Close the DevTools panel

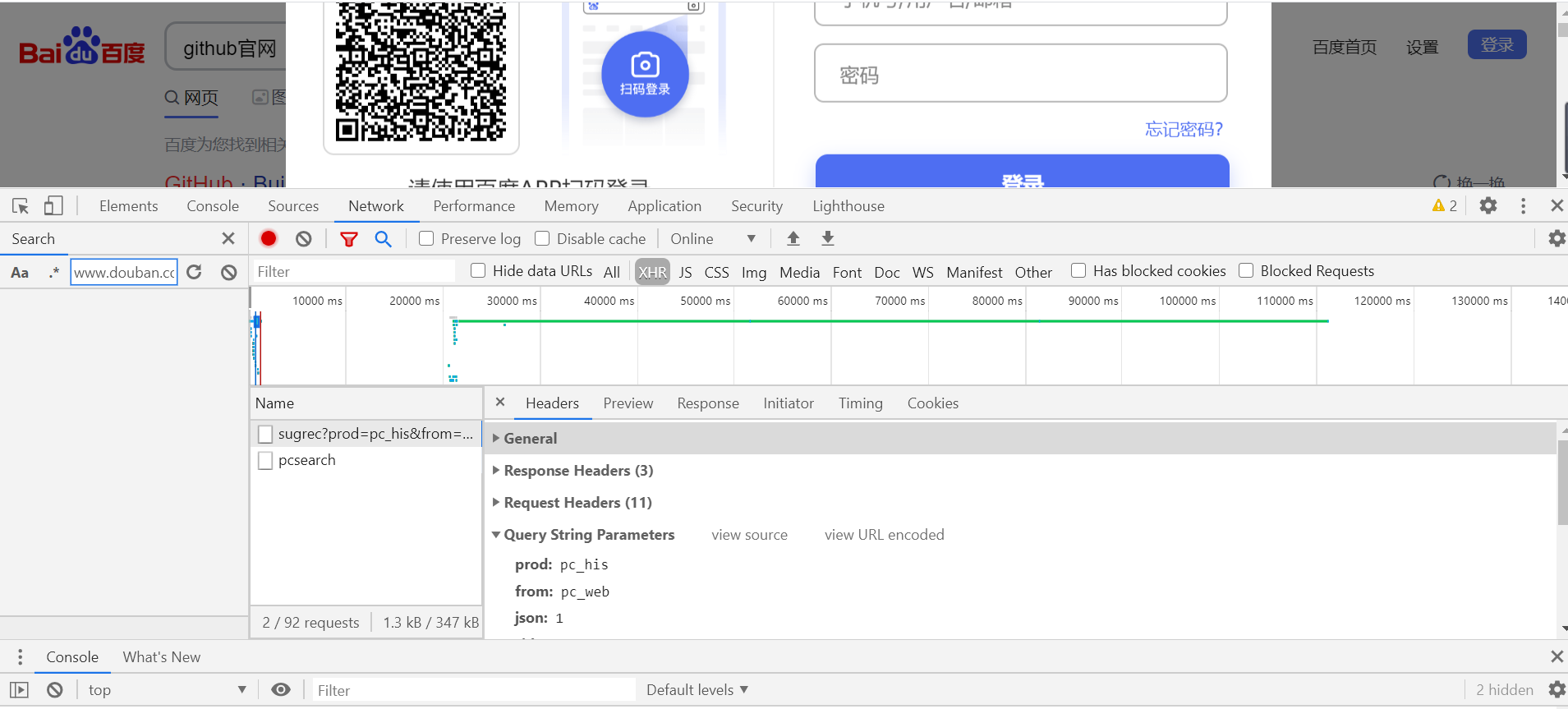pyautogui.click(x=1557, y=205)
